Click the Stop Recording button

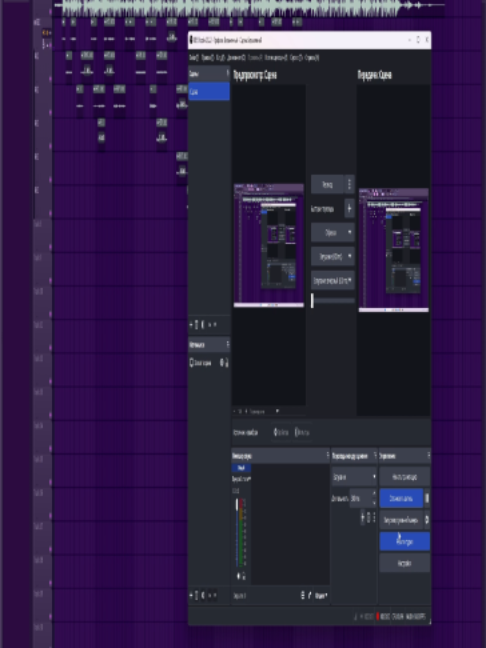(x=401, y=498)
